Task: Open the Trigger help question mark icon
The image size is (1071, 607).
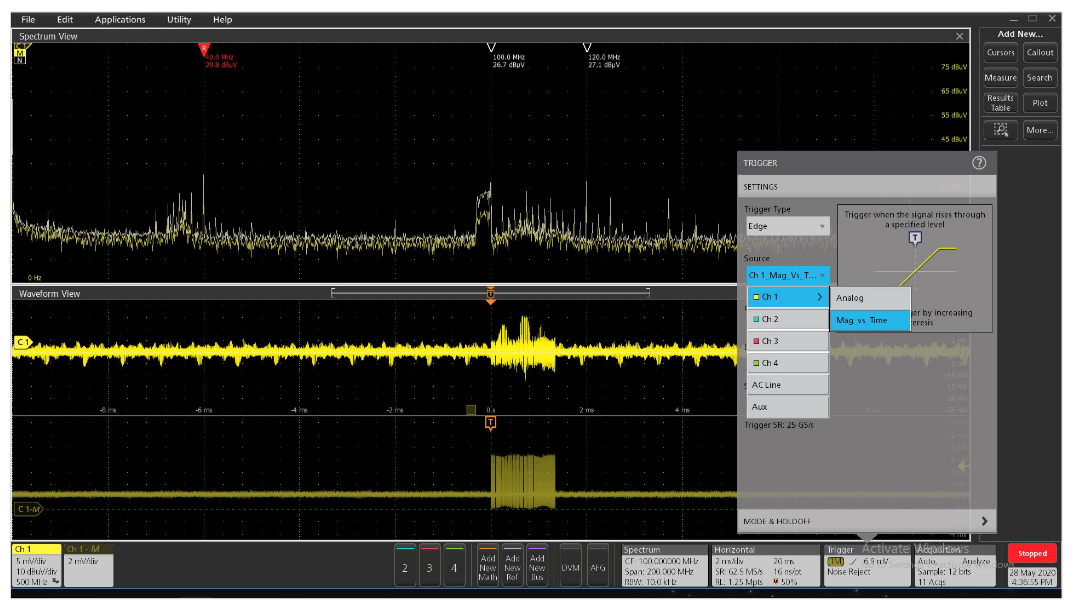Action: [x=978, y=163]
